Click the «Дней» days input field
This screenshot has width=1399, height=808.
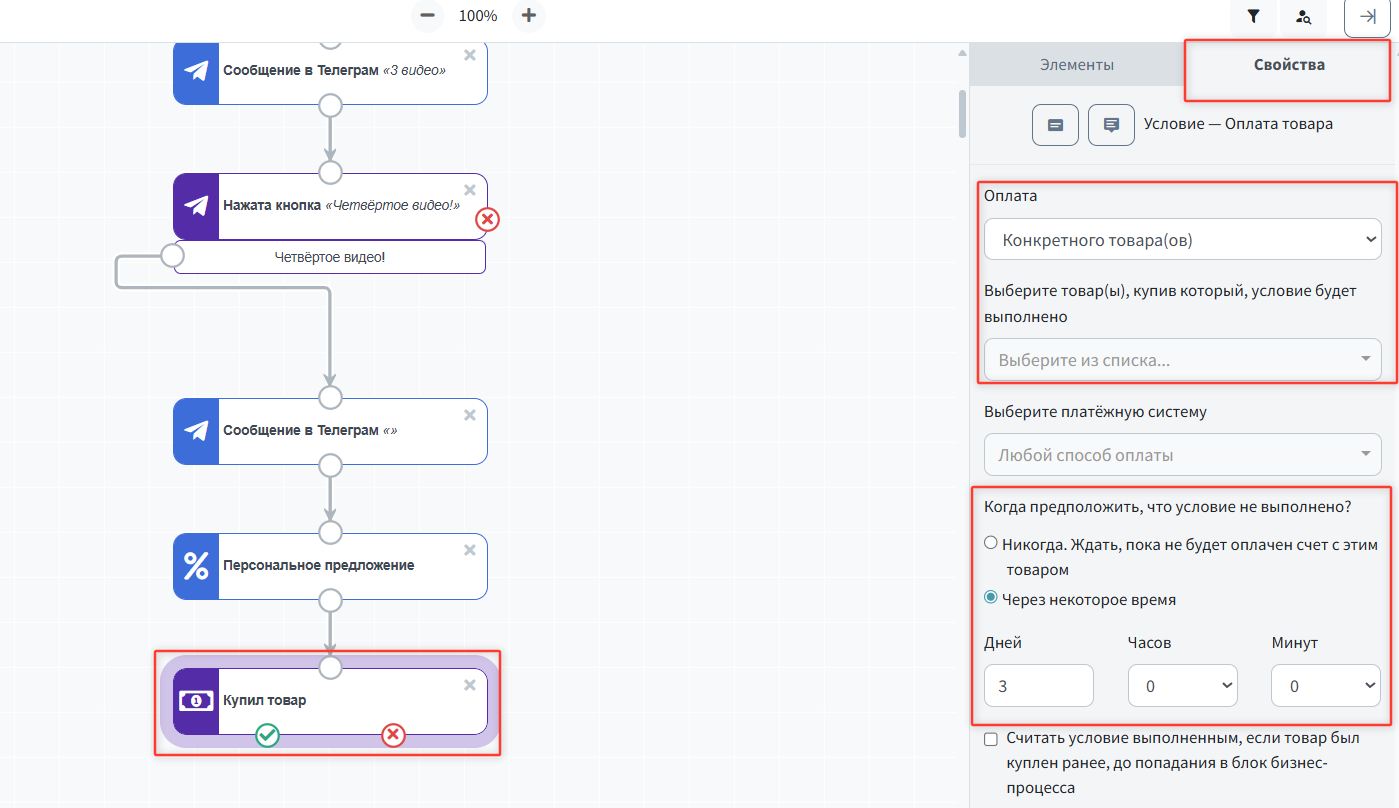pyautogui.click(x=1038, y=687)
